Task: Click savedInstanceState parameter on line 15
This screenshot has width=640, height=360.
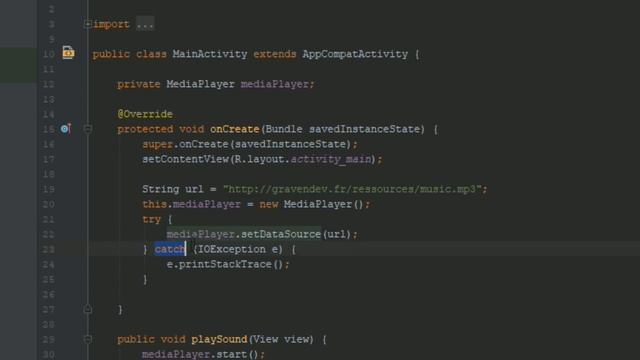Action: point(364,129)
